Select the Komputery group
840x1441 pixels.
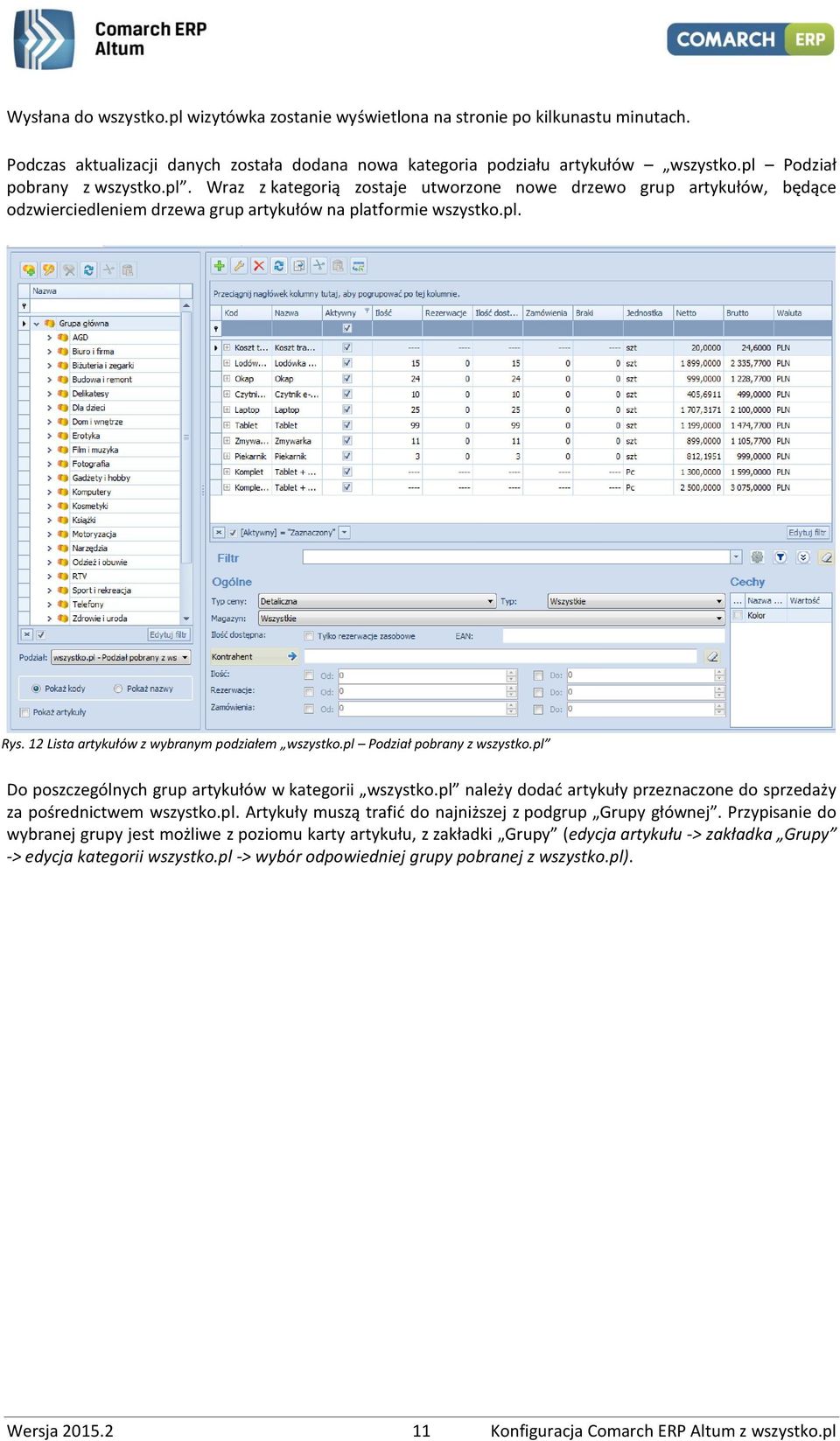tap(91, 493)
